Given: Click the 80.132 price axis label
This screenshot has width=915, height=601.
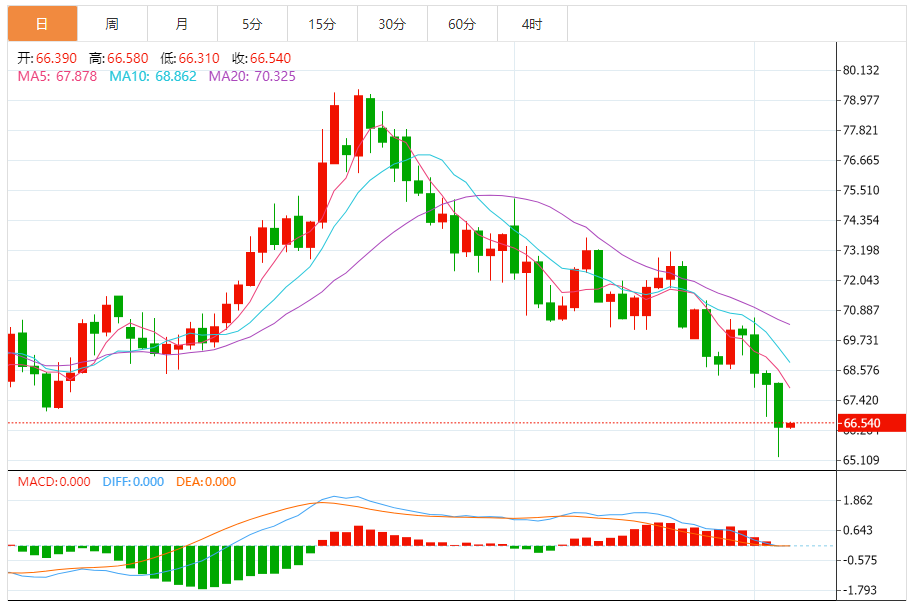Looking at the screenshot, I should click(x=861, y=71).
